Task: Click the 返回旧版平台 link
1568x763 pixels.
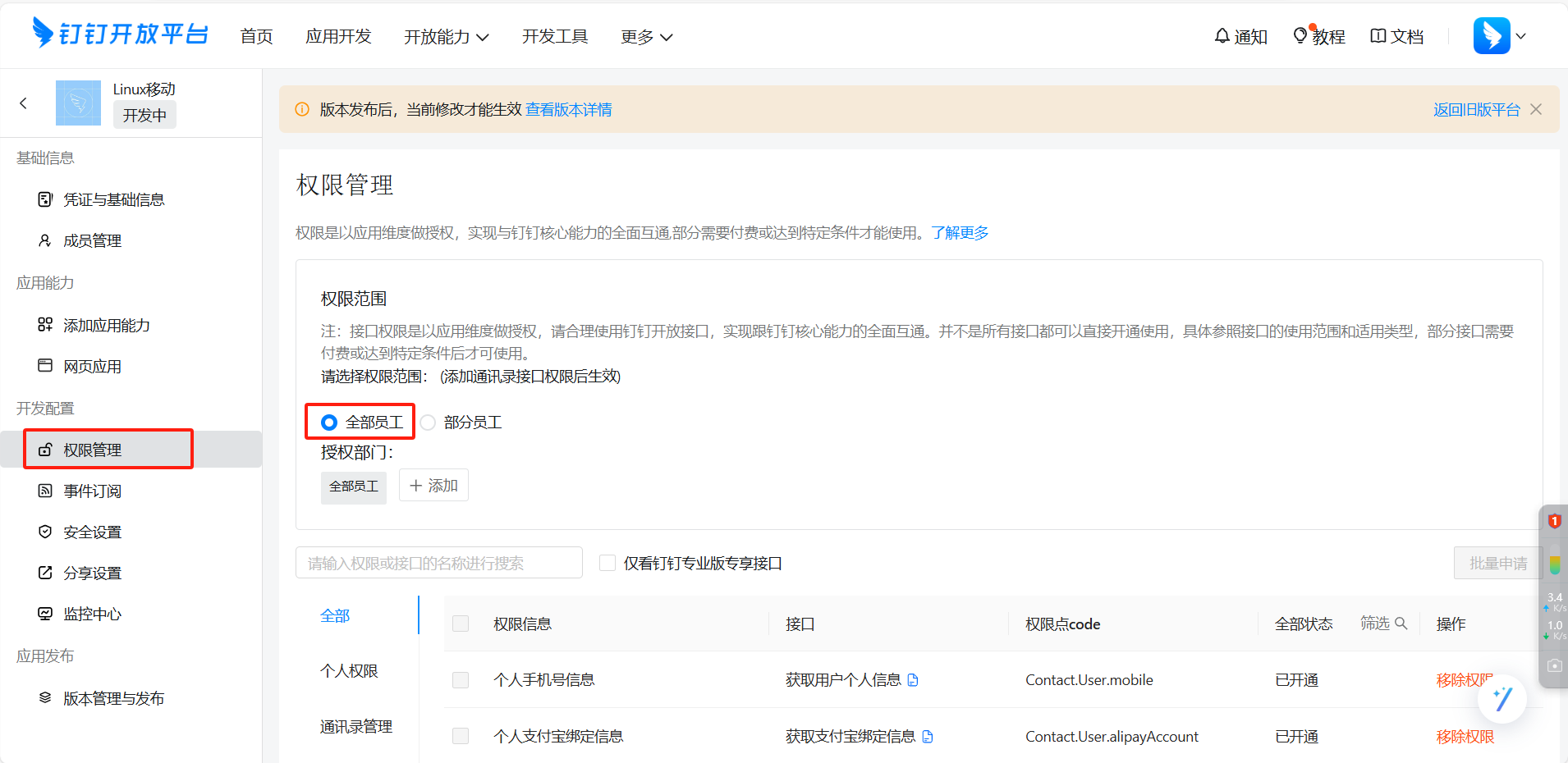Action: (x=1477, y=109)
